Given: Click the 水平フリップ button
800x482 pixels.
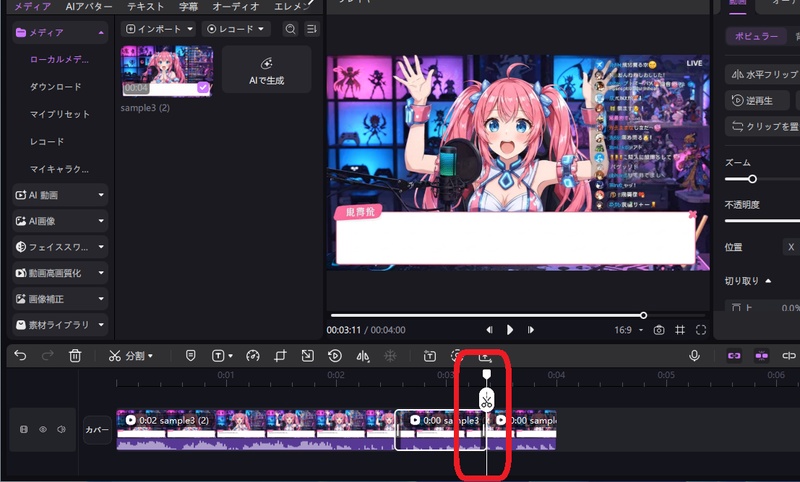Looking at the screenshot, I should pyautogui.click(x=763, y=74).
